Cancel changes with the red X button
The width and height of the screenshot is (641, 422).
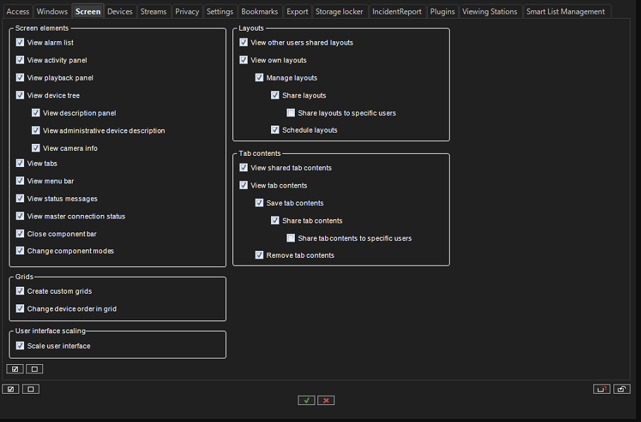click(326, 400)
